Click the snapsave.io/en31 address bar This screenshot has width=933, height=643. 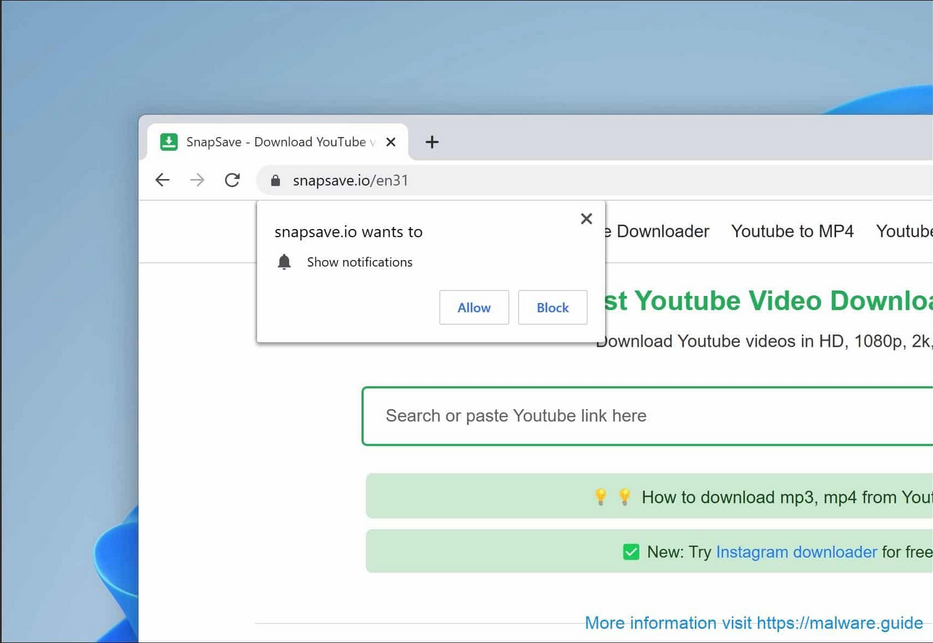[595, 180]
